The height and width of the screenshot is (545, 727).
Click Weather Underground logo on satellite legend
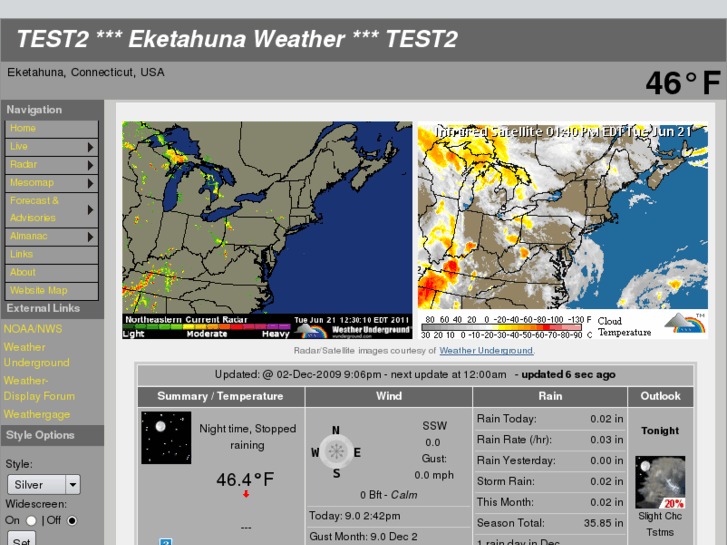[x=684, y=323]
